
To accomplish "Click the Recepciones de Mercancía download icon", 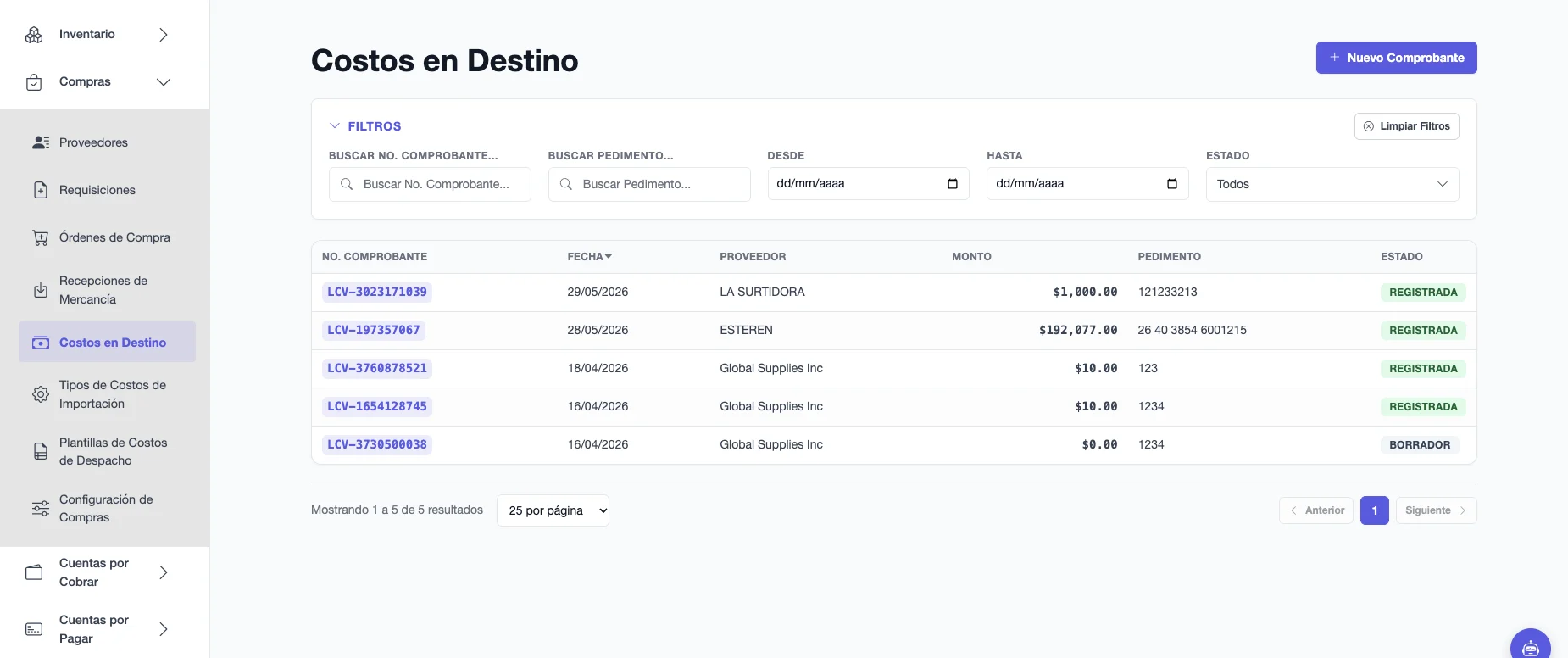I will tap(41, 290).
